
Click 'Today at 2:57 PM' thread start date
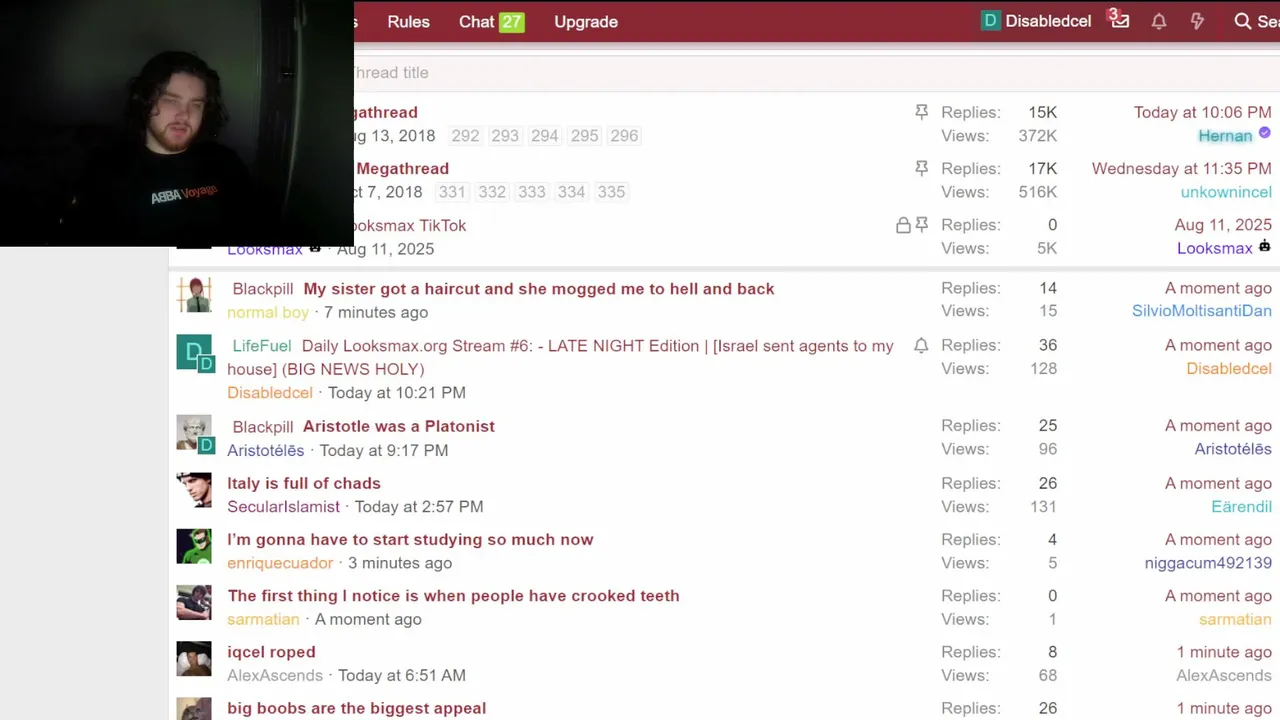(419, 507)
